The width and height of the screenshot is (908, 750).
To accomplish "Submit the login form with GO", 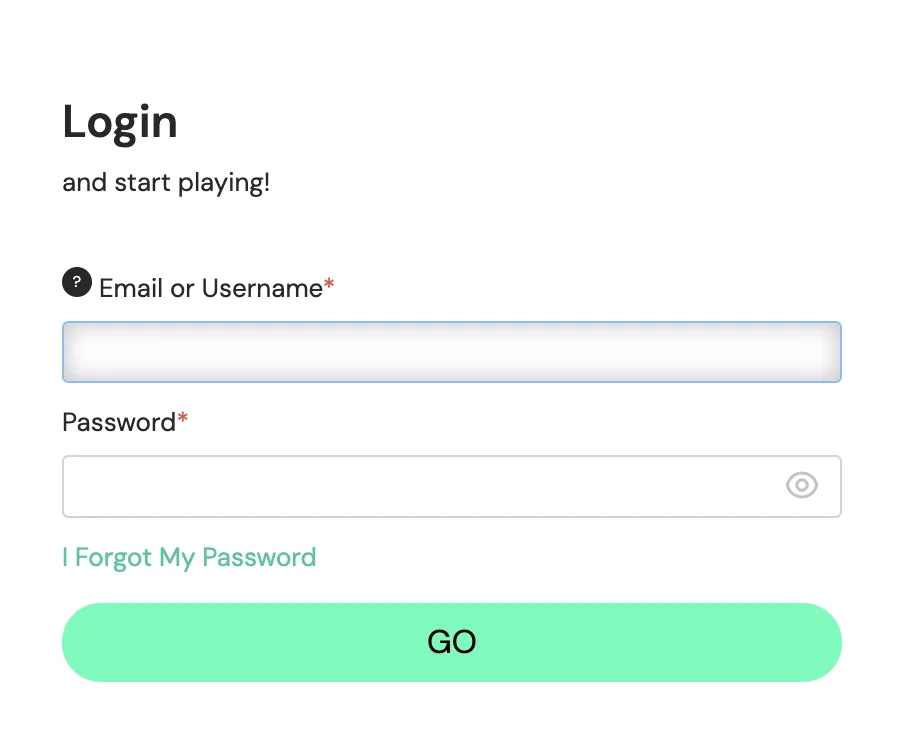I will [x=452, y=642].
